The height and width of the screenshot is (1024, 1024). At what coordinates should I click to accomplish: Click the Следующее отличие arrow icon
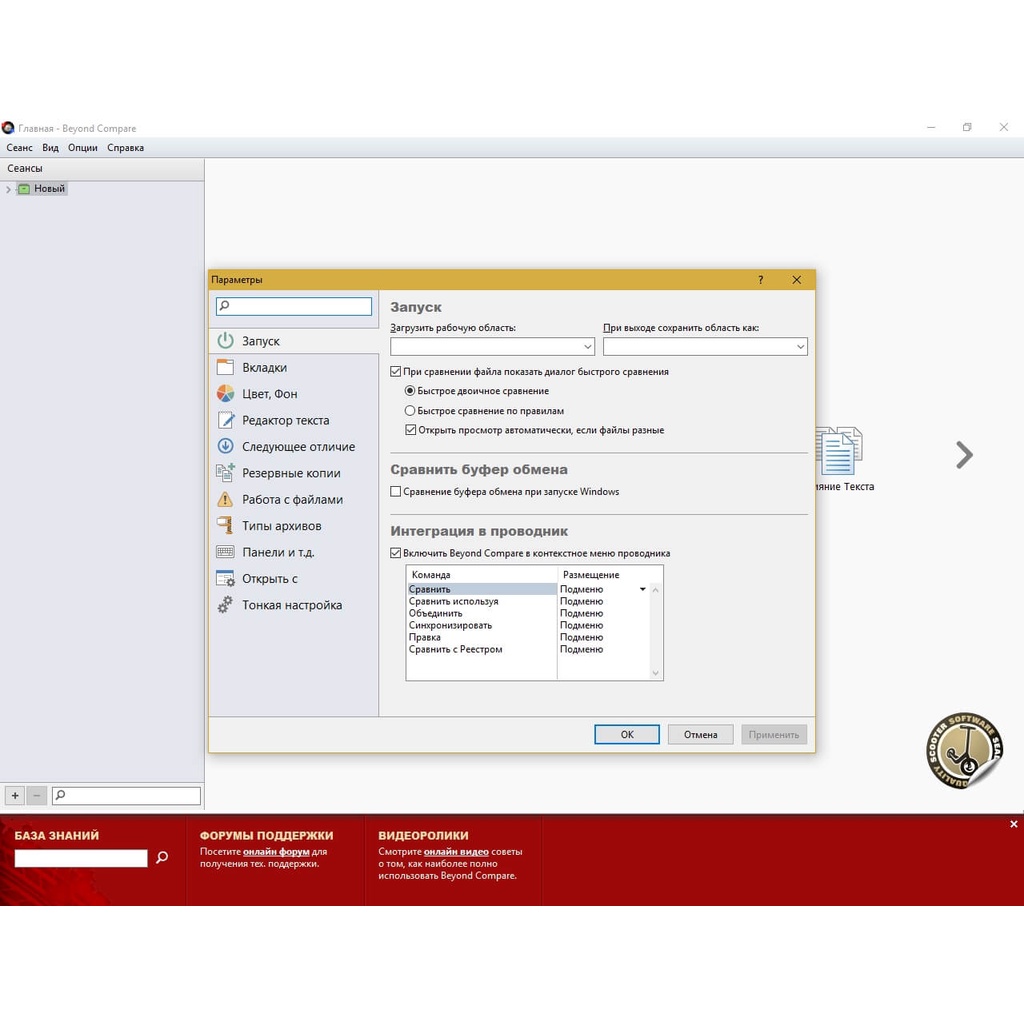tap(226, 447)
